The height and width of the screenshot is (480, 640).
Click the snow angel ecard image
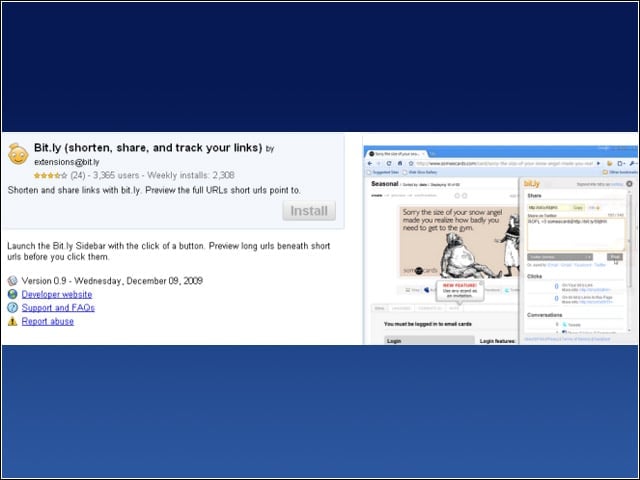pos(459,242)
